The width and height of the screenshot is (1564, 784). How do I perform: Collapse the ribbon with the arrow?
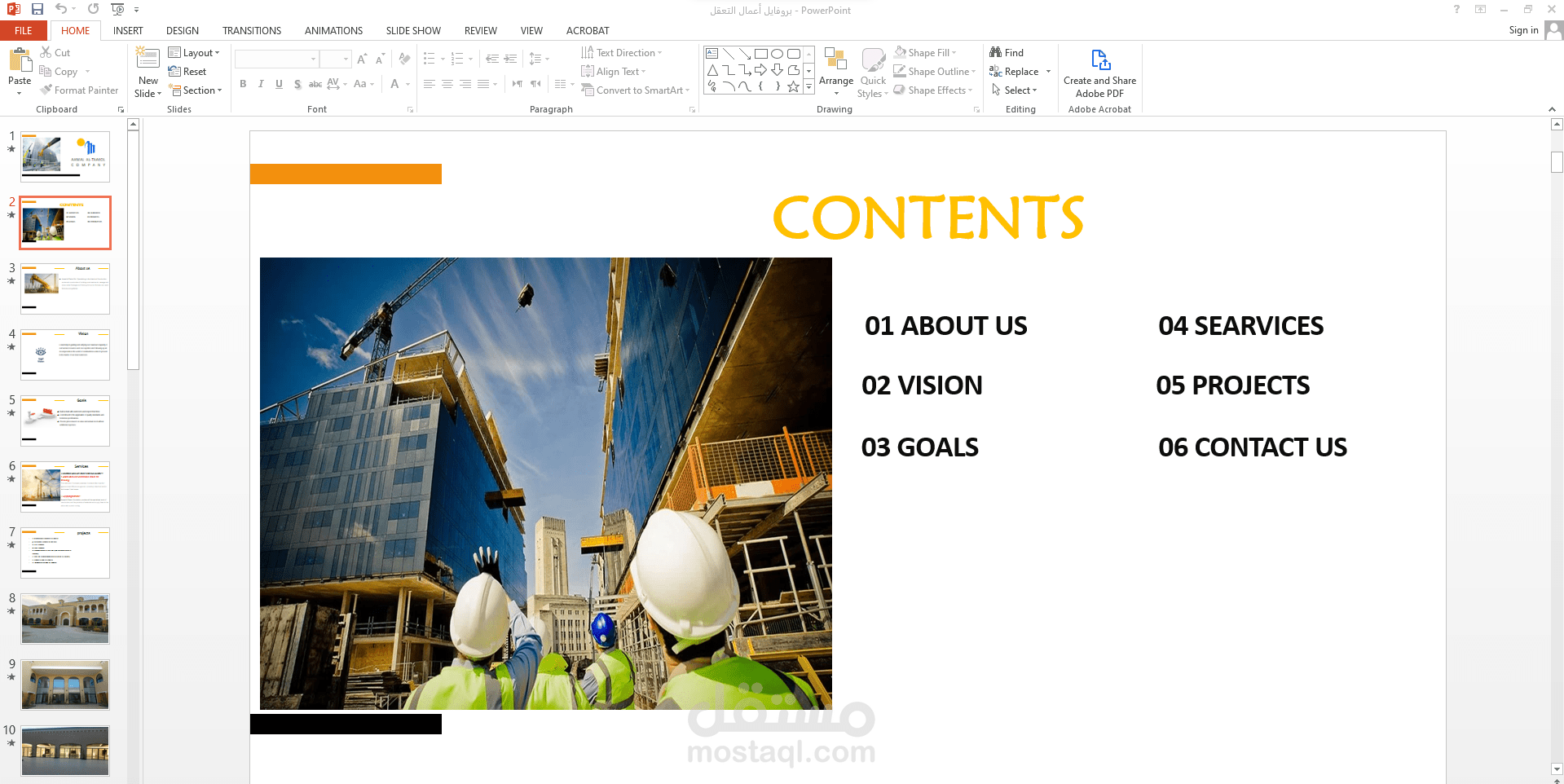click(x=1552, y=109)
